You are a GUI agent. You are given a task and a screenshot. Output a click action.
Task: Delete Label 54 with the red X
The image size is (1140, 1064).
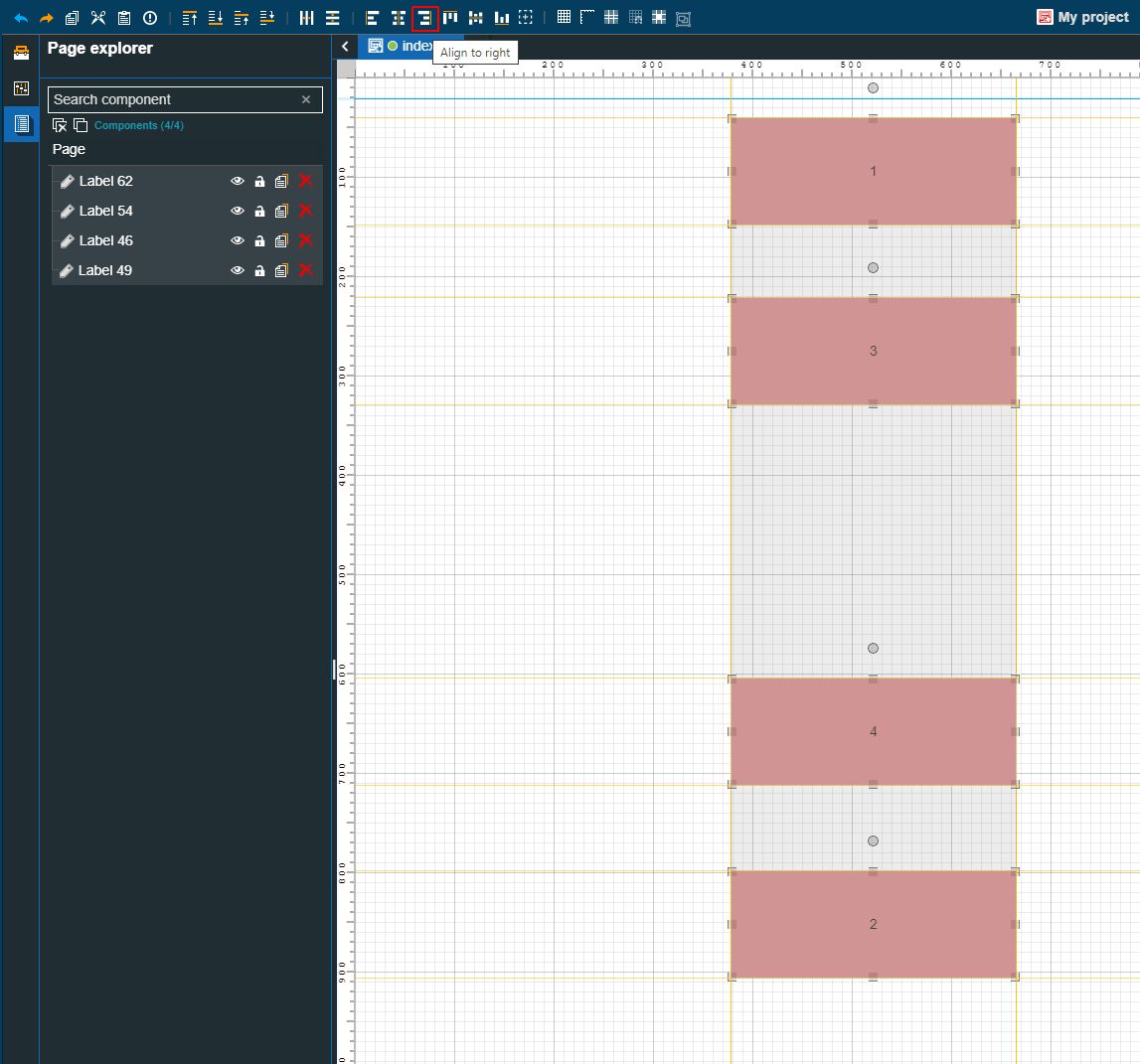[306, 211]
